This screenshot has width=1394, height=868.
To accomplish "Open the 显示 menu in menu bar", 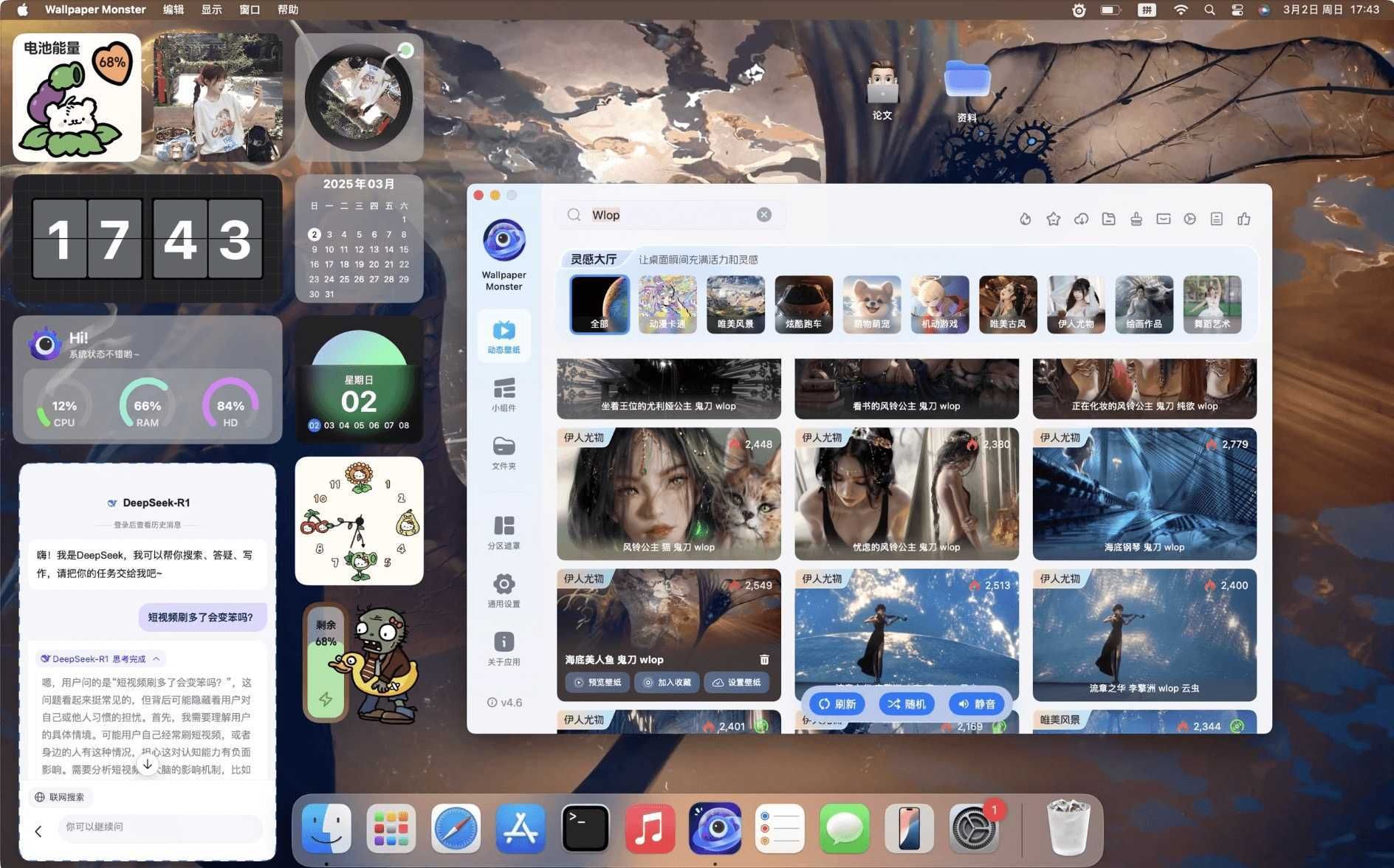I will tap(211, 10).
